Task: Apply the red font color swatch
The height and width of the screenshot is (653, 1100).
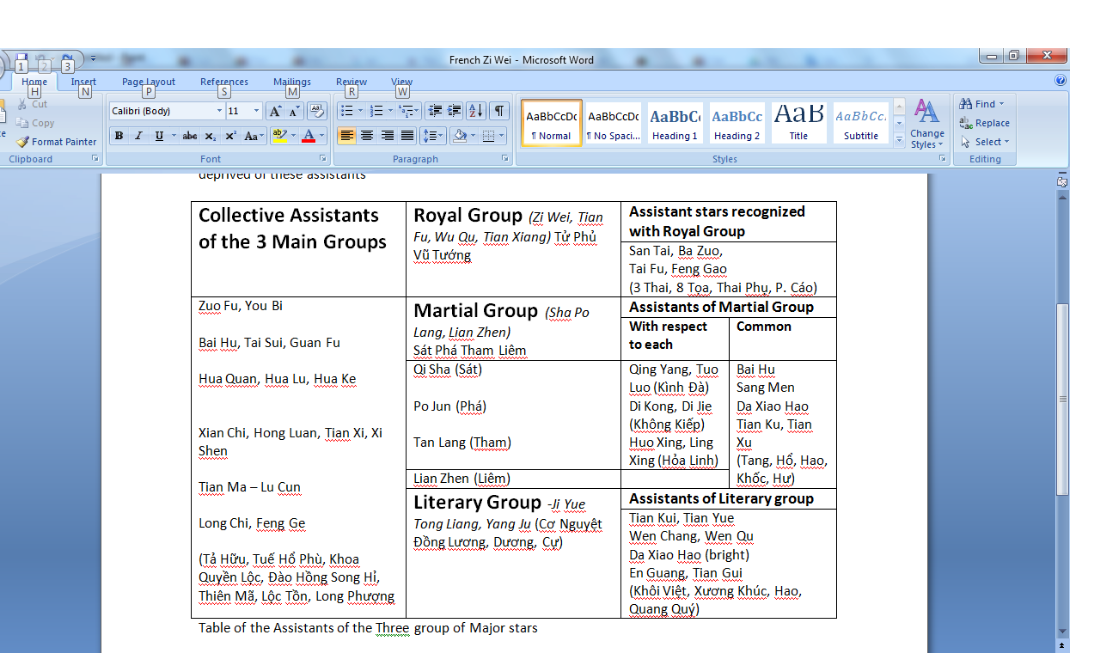Action: click(x=309, y=136)
